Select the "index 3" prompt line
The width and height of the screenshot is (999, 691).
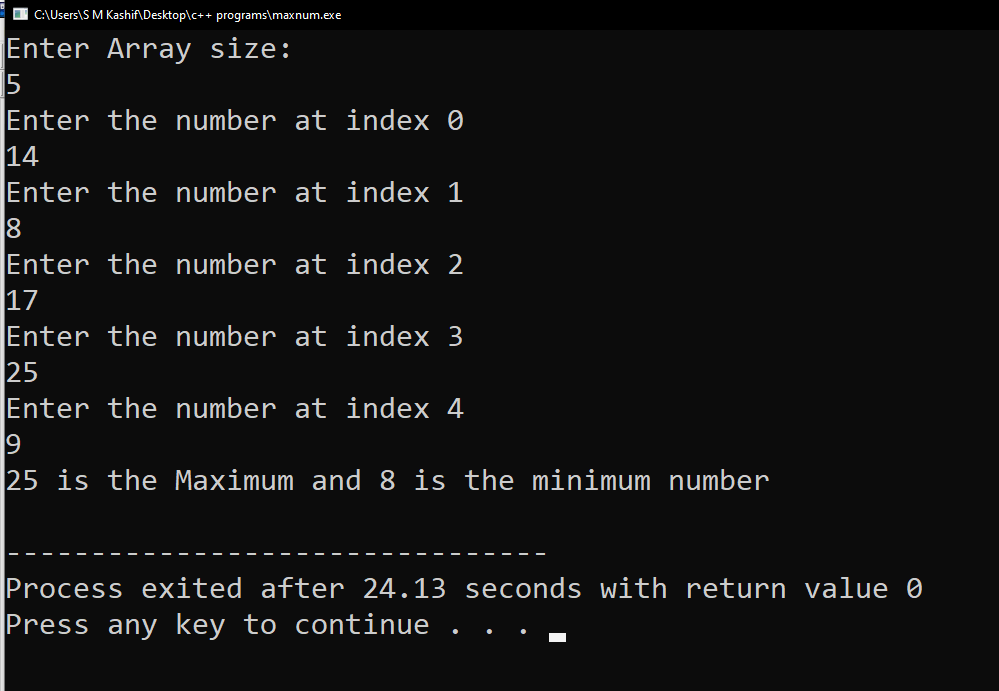point(234,336)
